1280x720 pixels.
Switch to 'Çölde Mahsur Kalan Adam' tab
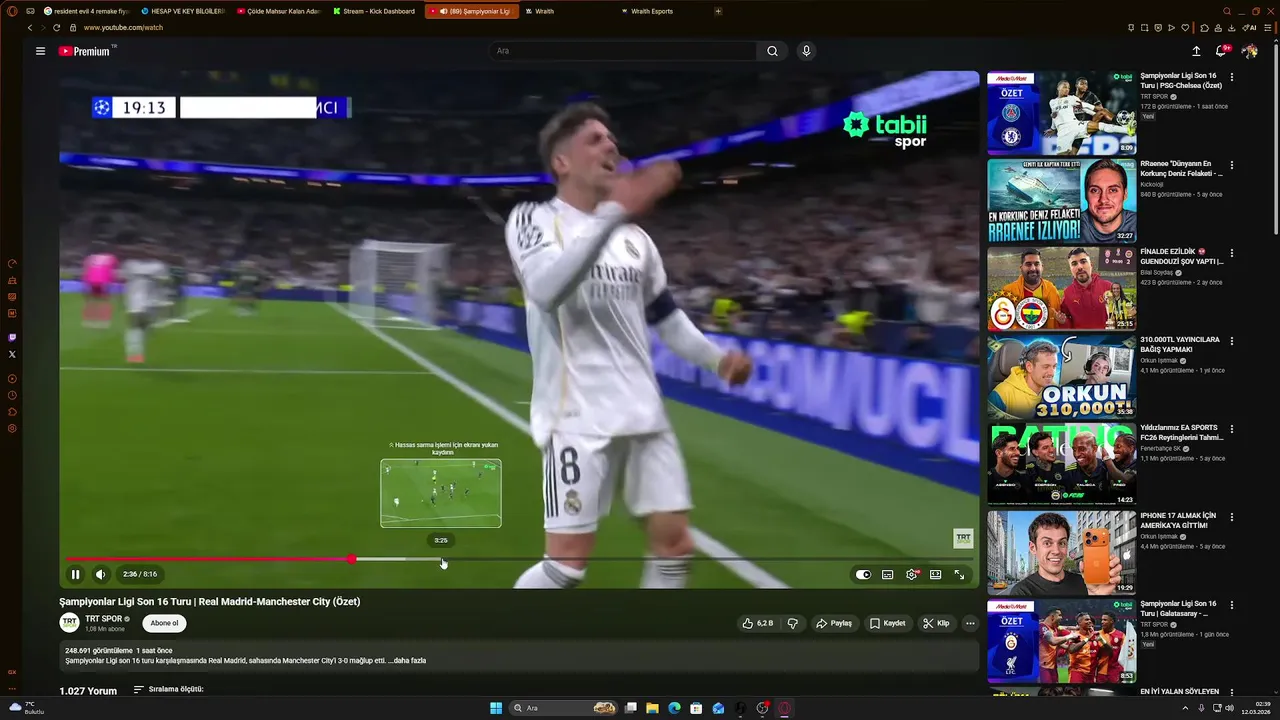279,11
